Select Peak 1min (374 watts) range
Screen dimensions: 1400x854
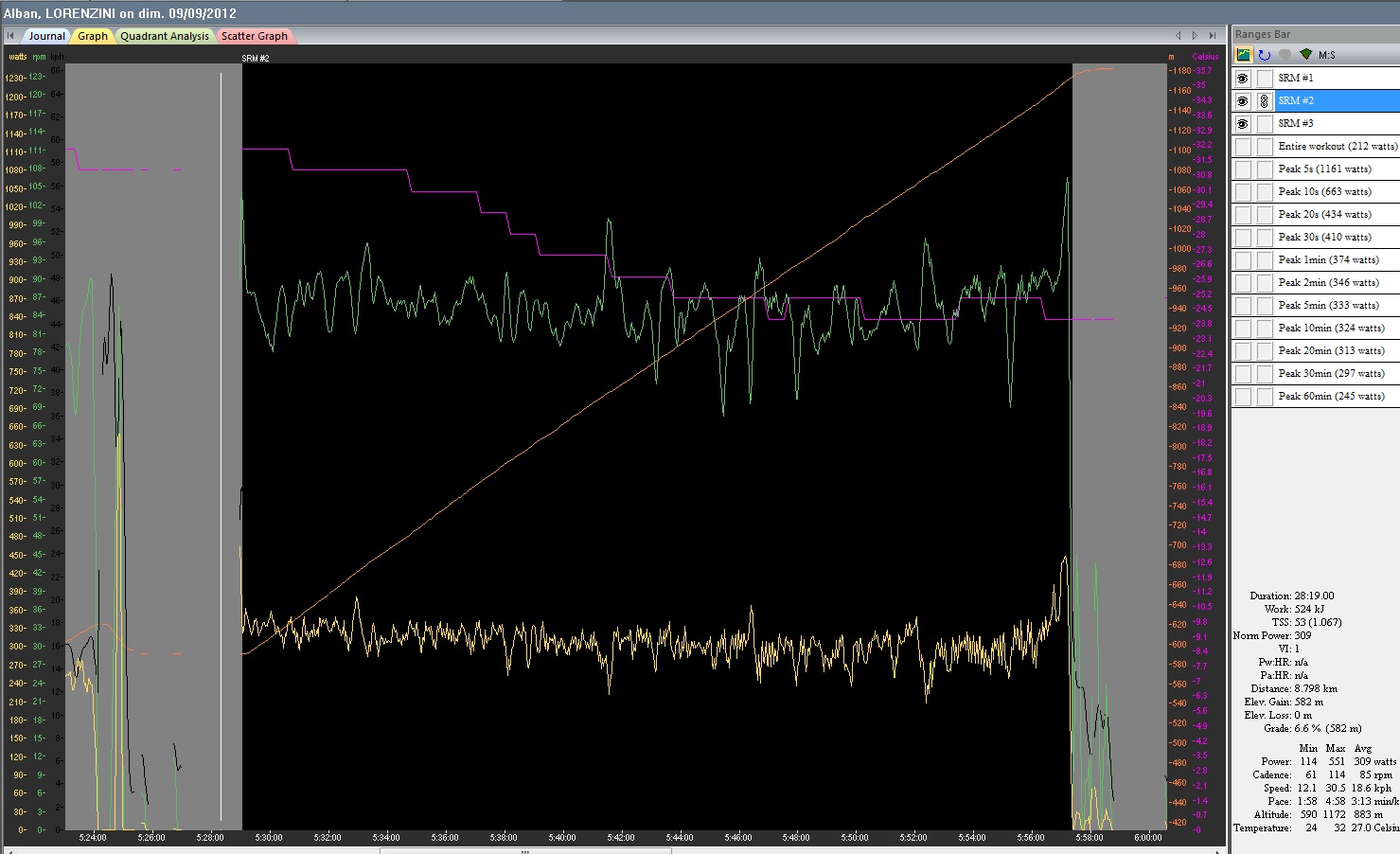(1337, 259)
